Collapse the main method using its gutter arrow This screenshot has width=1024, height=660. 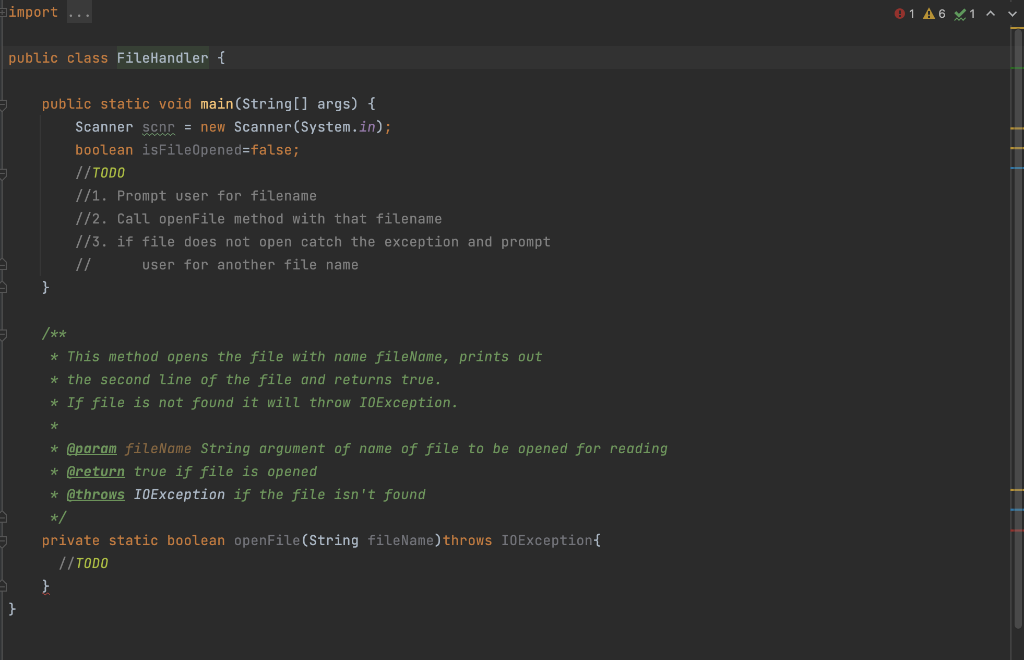[5, 103]
